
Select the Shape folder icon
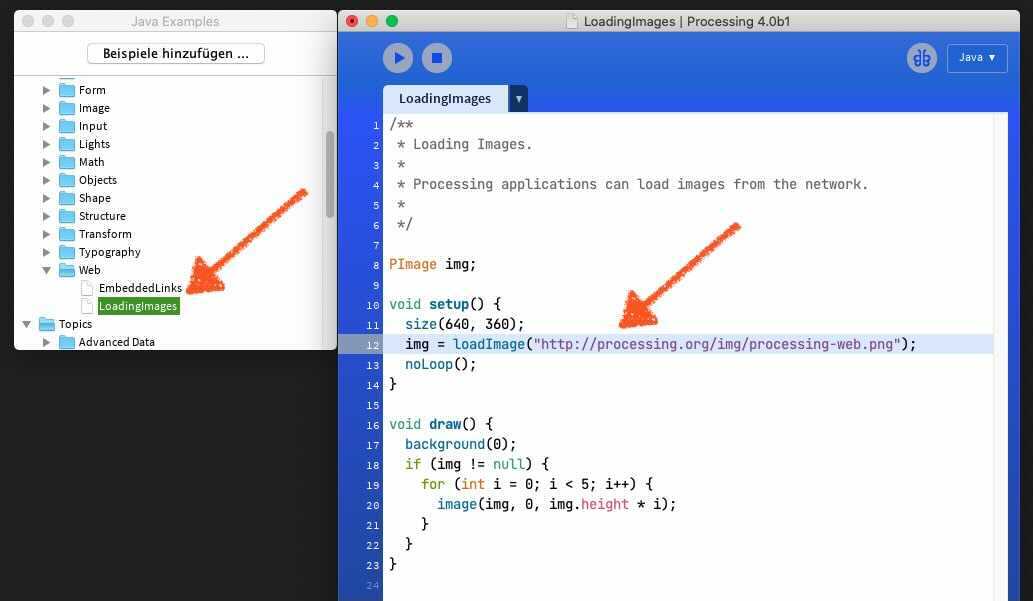(67, 197)
